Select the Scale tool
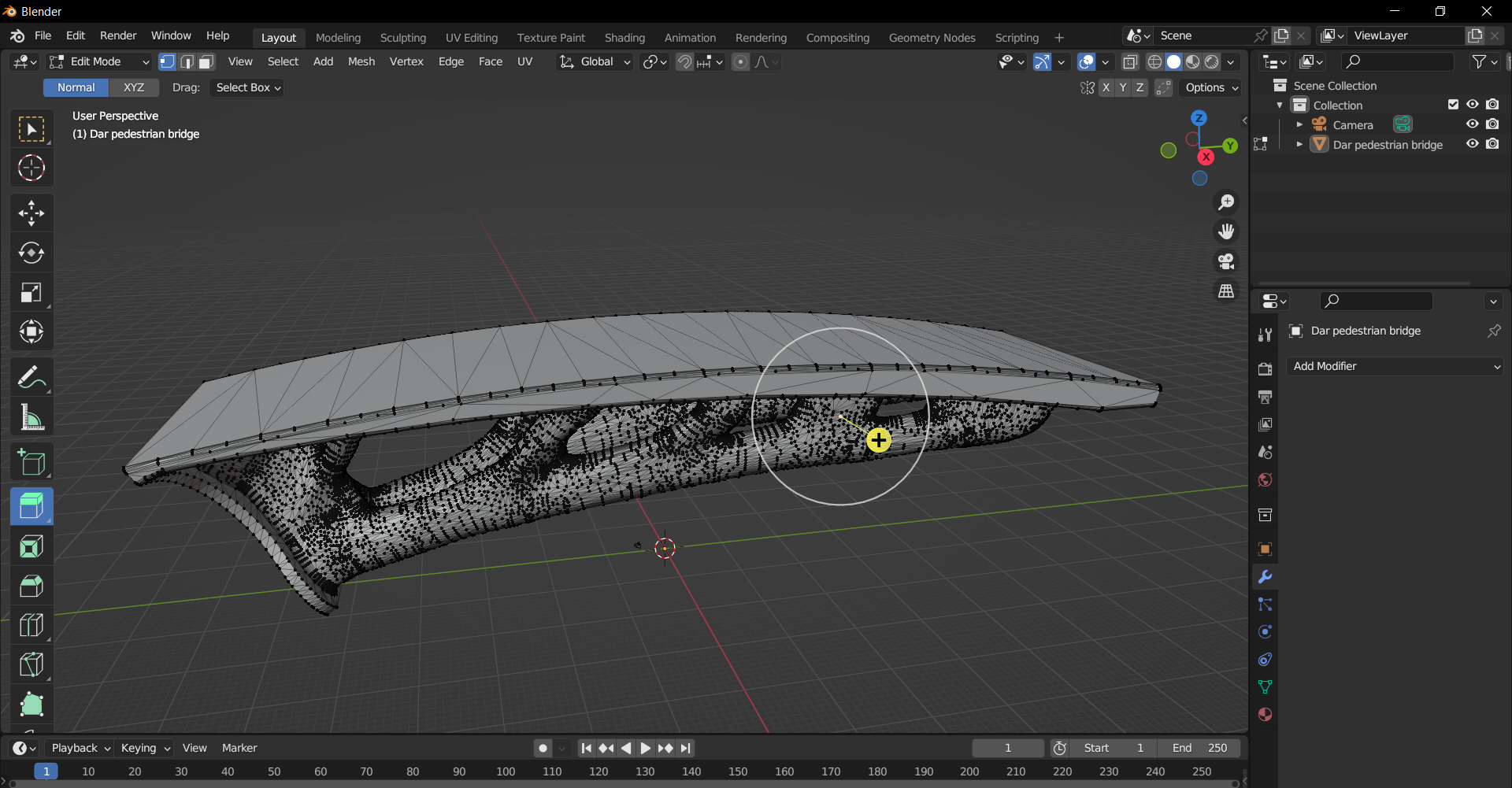 31,293
